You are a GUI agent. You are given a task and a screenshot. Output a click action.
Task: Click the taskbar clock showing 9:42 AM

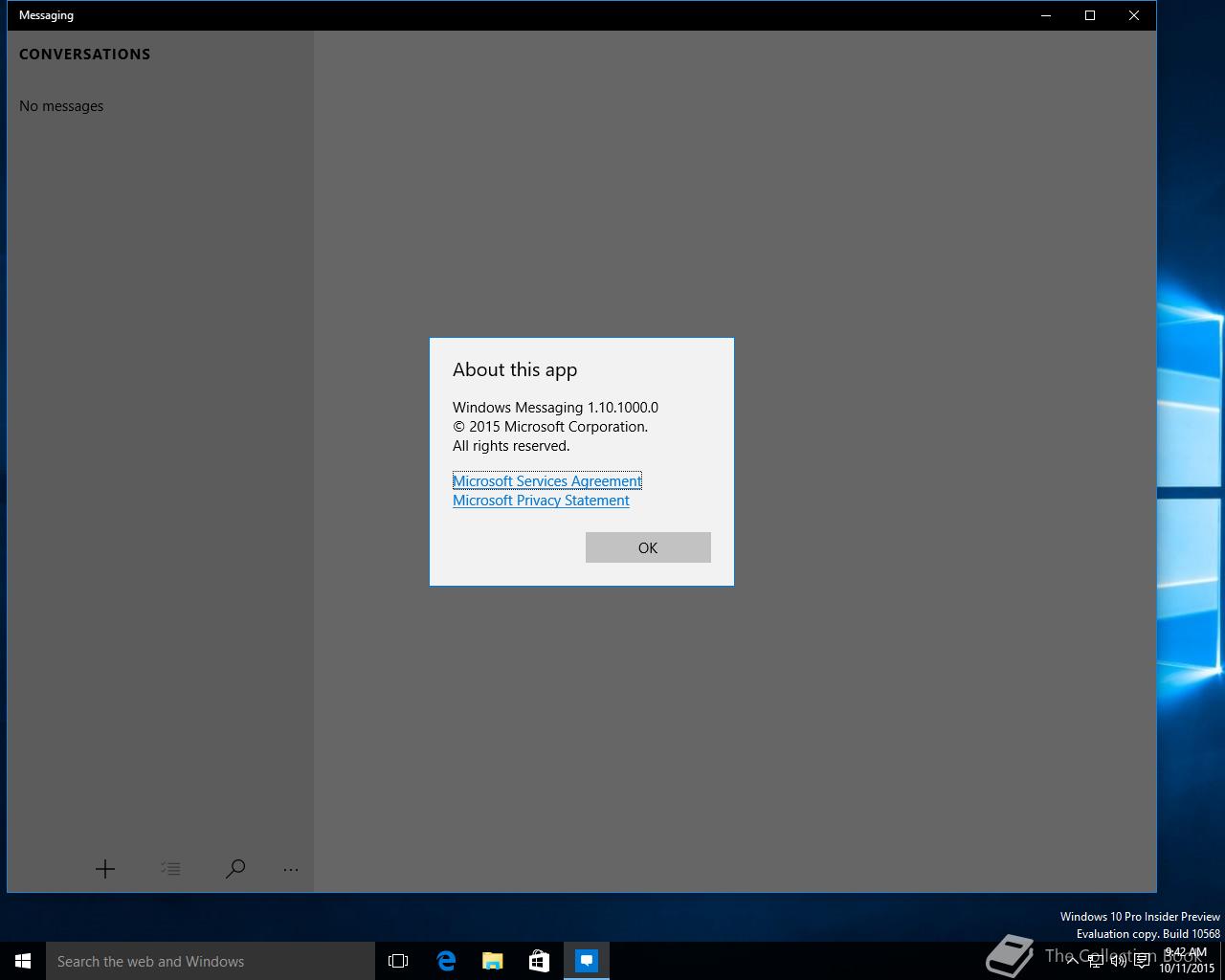1187,960
